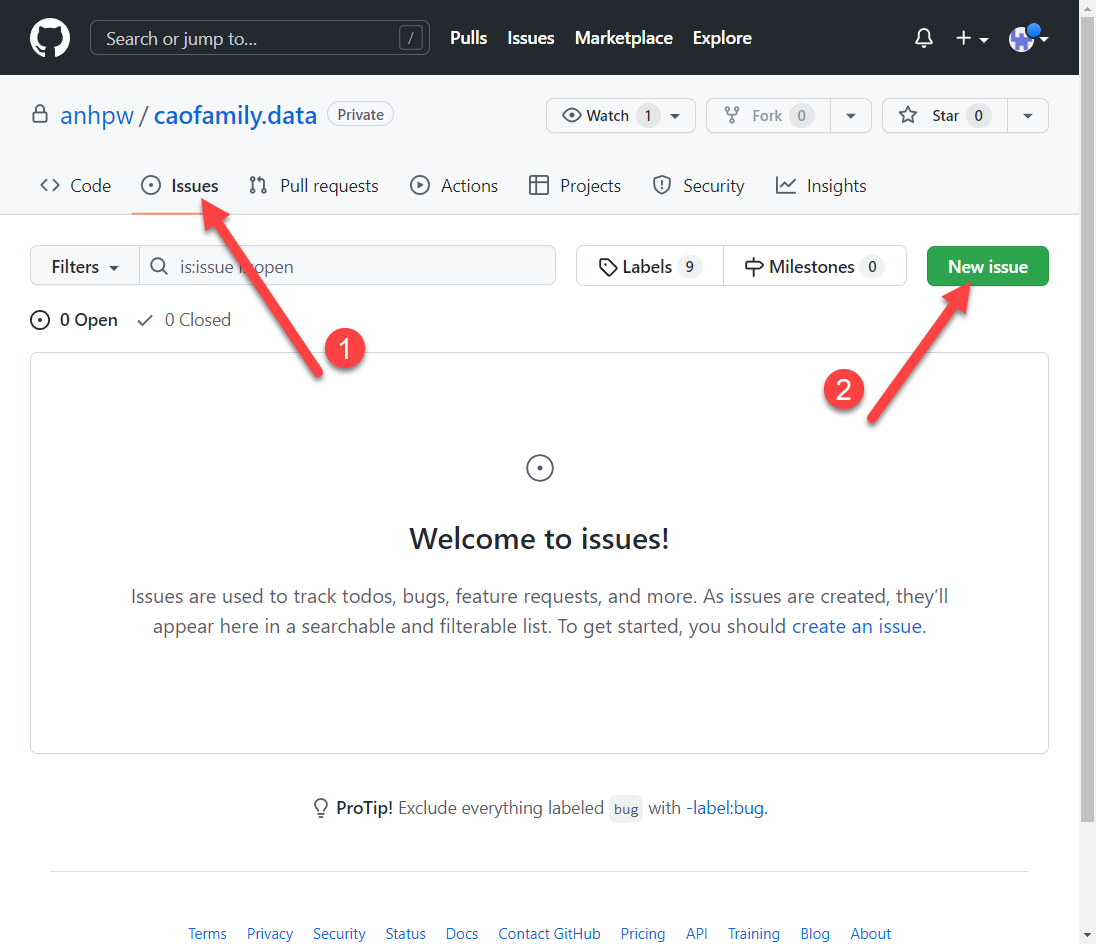Expand the Filters dropdown
The height and width of the screenshot is (944, 1096).
point(85,267)
